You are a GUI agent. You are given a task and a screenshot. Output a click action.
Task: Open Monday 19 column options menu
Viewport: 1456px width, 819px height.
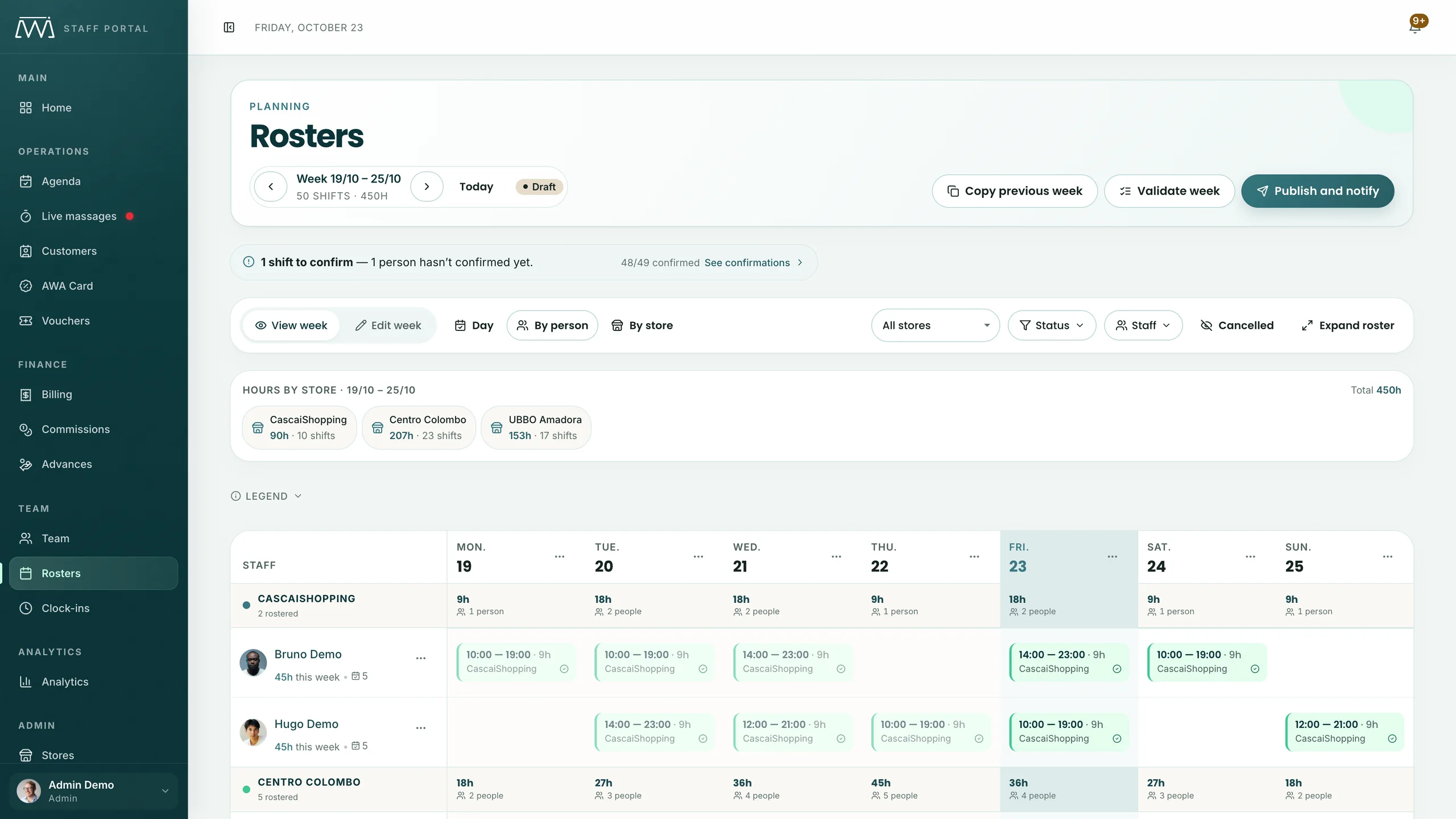[x=560, y=557]
